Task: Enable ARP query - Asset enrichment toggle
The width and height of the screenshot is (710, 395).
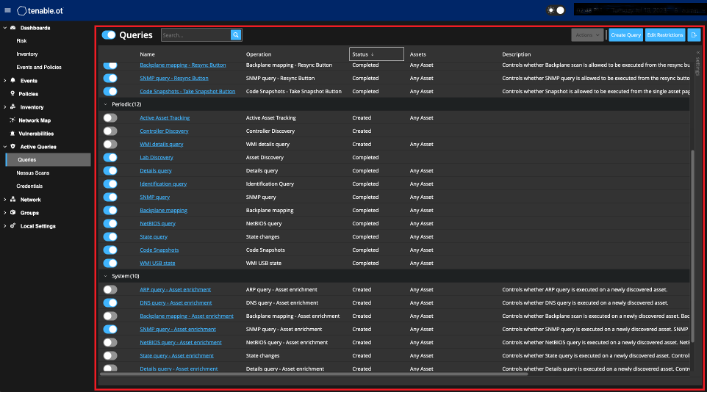Action: point(110,289)
